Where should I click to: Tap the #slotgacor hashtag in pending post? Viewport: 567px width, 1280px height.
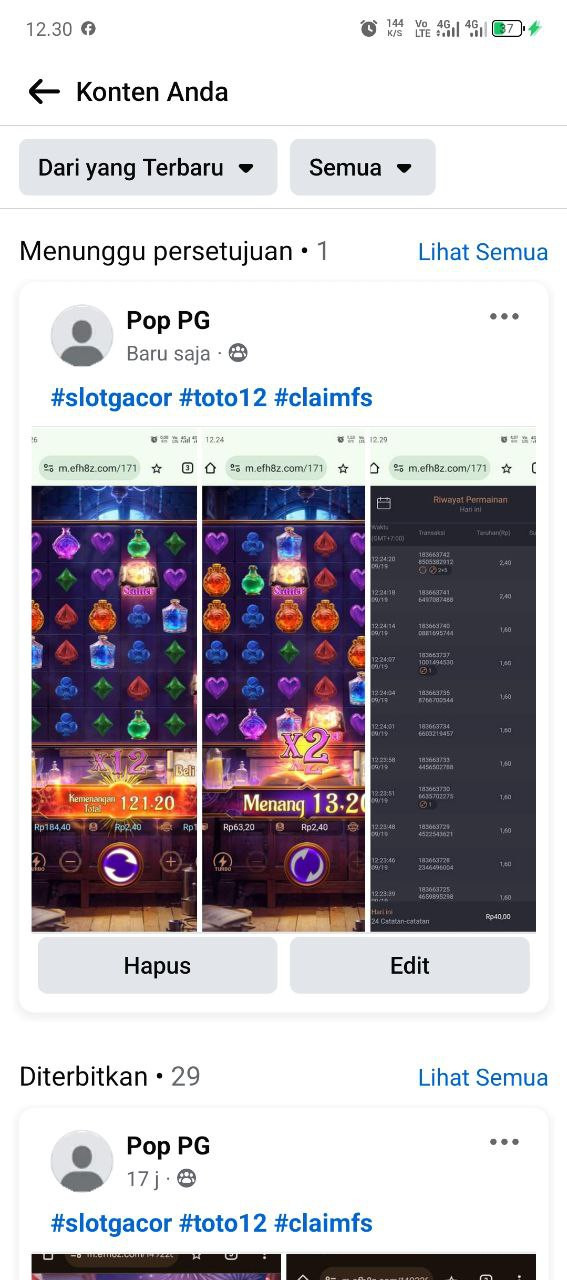[x=111, y=398]
